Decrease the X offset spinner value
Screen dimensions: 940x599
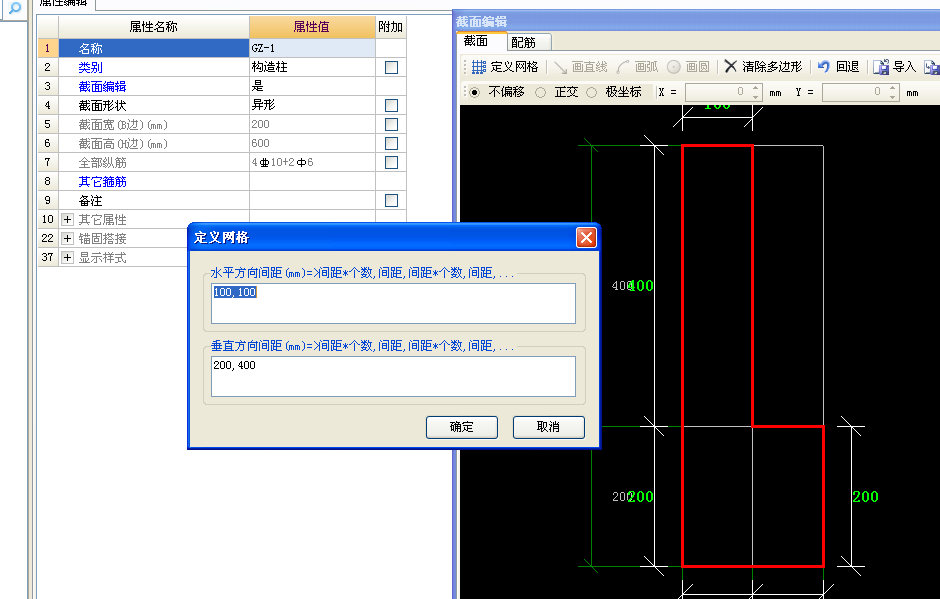point(755,97)
